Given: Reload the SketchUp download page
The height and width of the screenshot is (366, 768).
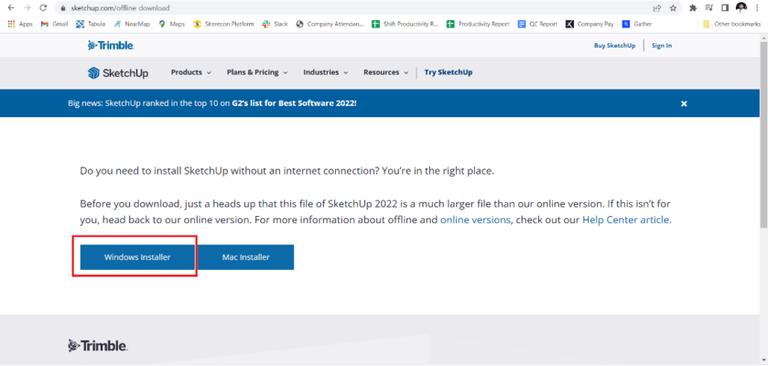Looking at the screenshot, I should point(43,8).
